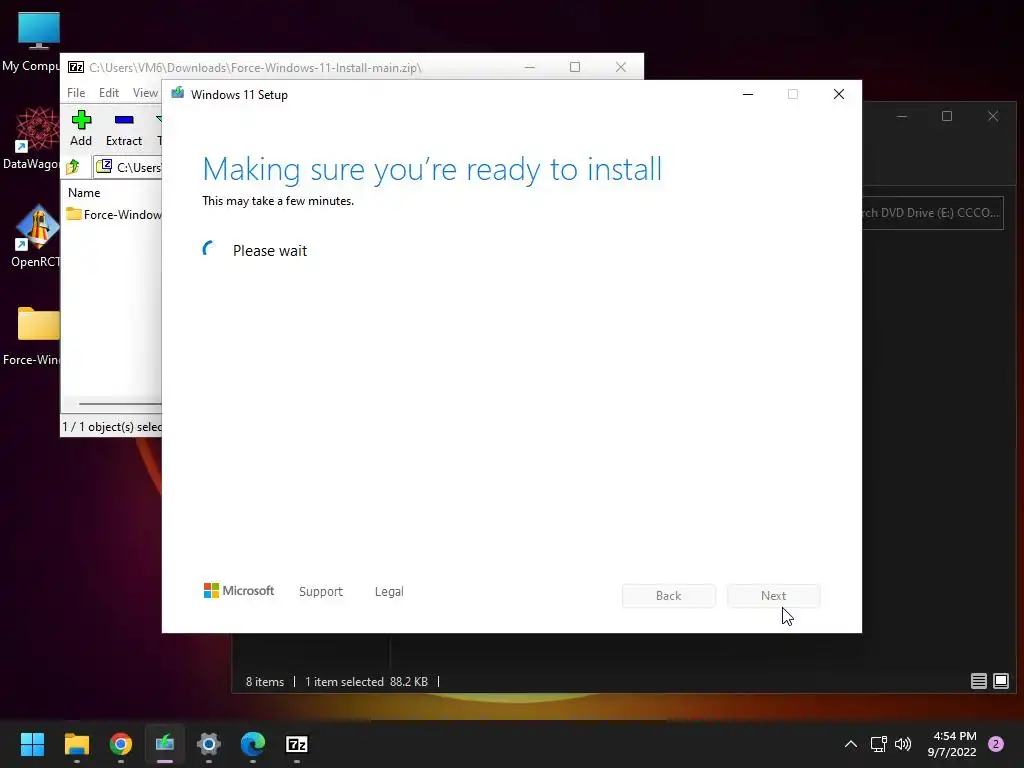The height and width of the screenshot is (768, 1024).
Task: Click the Next button in Setup
Action: pos(773,596)
